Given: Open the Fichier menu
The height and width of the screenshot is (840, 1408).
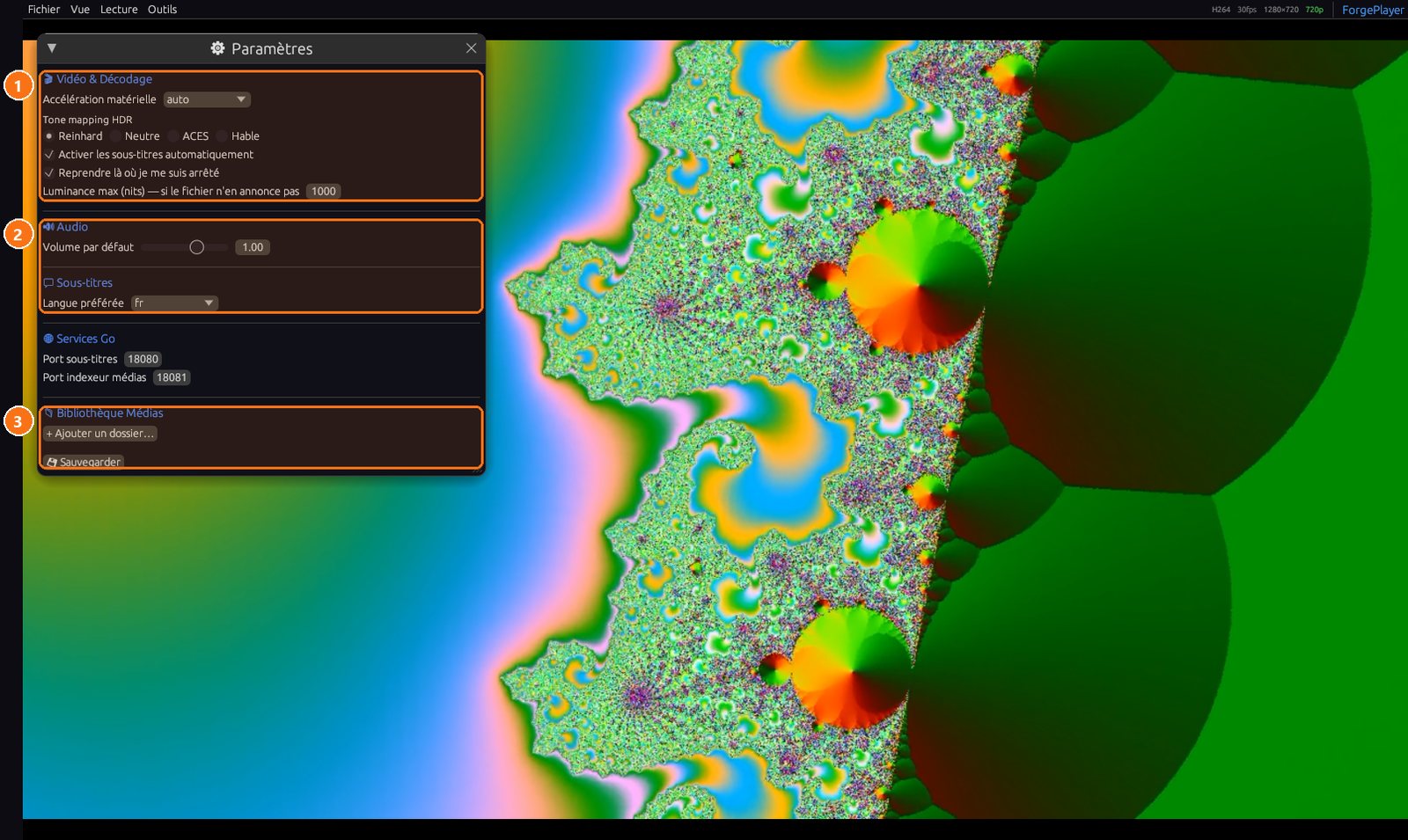Looking at the screenshot, I should click(x=44, y=10).
